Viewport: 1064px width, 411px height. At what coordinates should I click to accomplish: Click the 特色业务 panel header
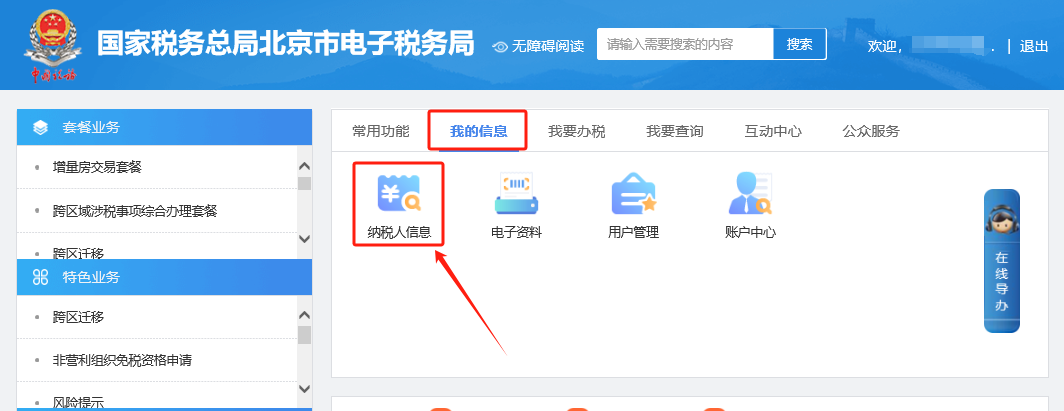(164, 277)
